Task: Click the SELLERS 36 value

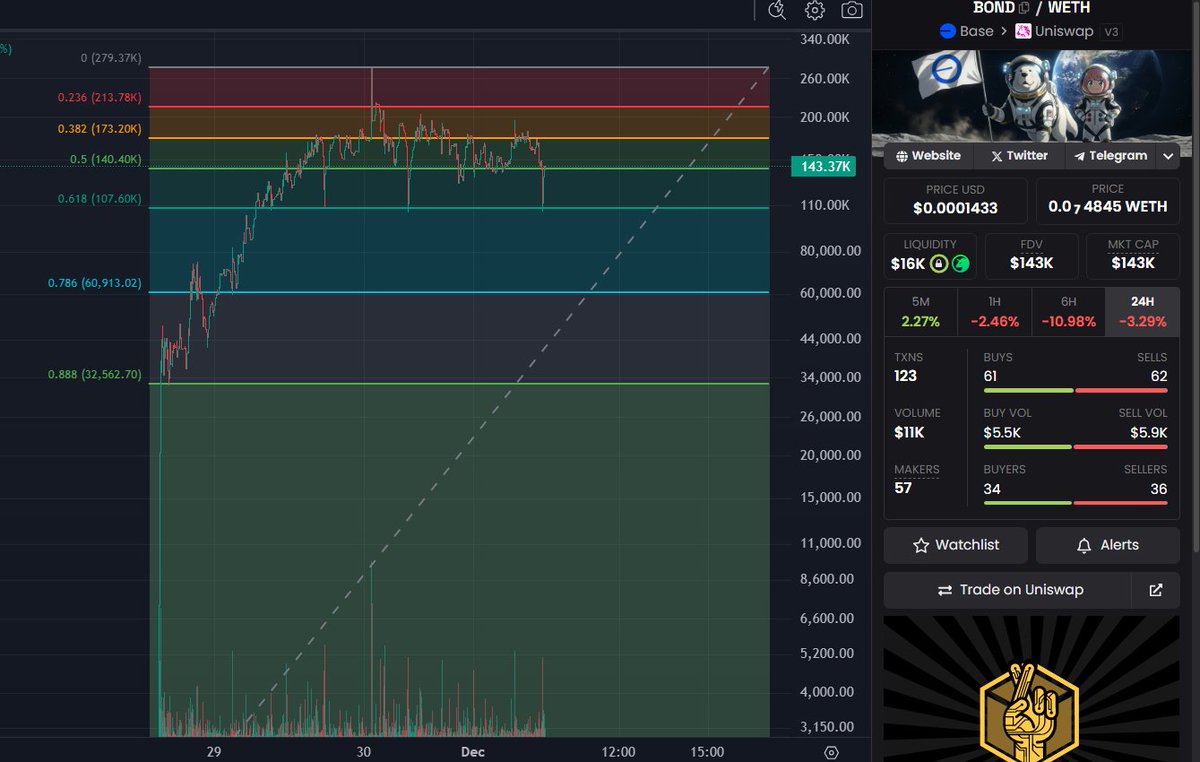Action: click(1159, 488)
